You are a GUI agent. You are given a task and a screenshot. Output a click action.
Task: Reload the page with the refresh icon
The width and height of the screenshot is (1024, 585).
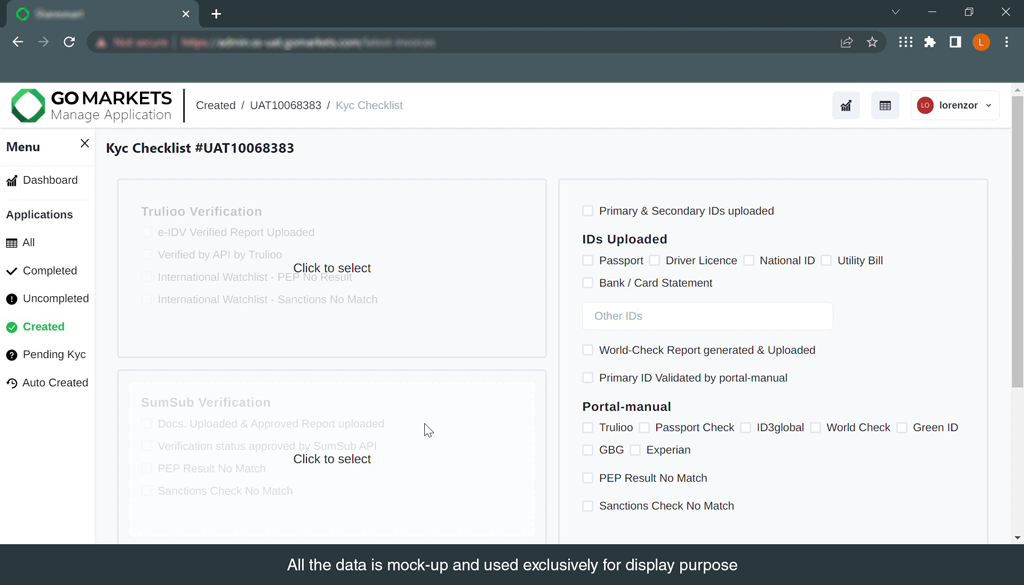point(69,42)
